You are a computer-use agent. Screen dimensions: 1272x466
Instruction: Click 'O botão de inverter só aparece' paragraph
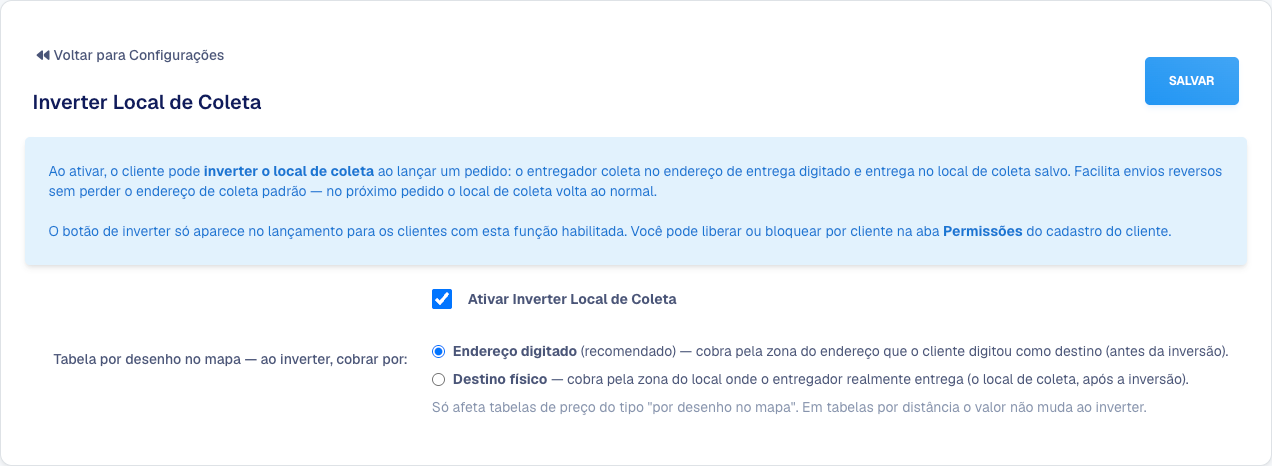point(609,231)
